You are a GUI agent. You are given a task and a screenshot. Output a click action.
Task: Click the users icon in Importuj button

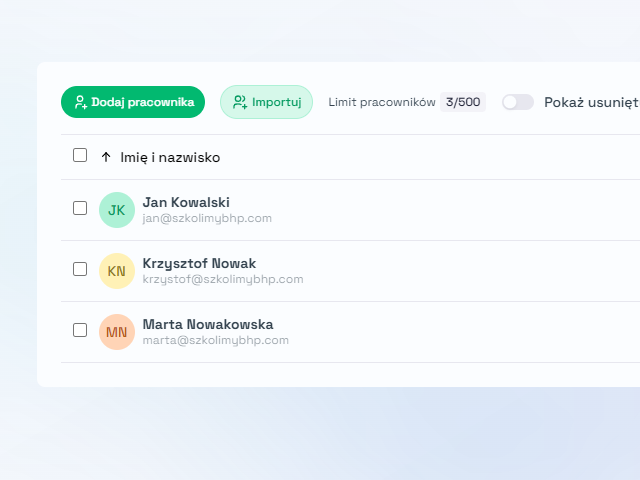click(240, 102)
